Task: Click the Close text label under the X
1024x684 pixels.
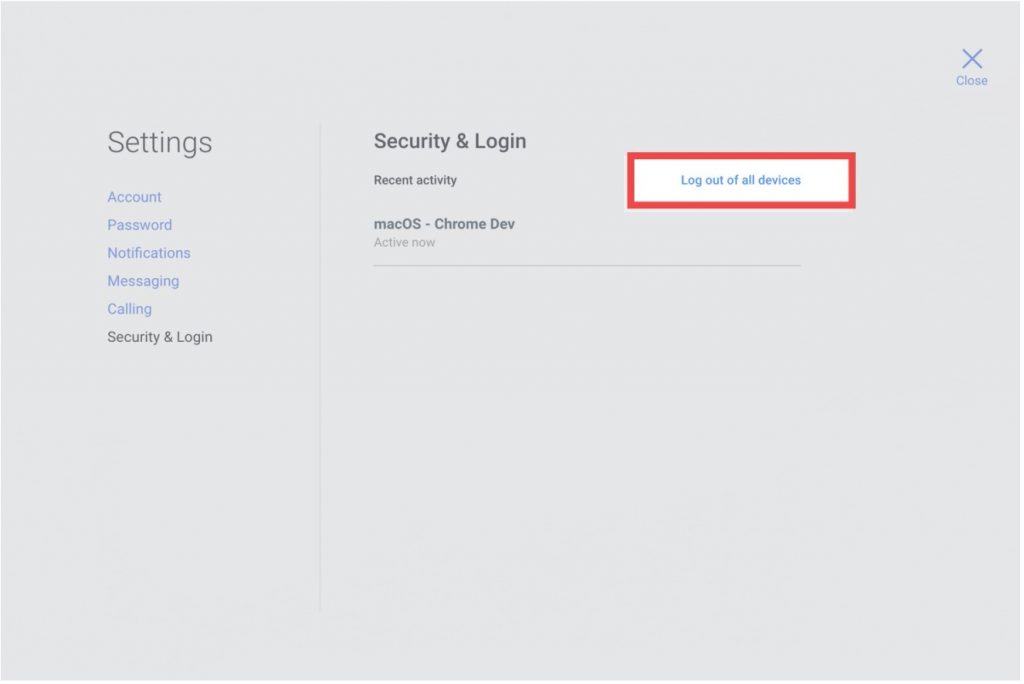Action: 971,81
